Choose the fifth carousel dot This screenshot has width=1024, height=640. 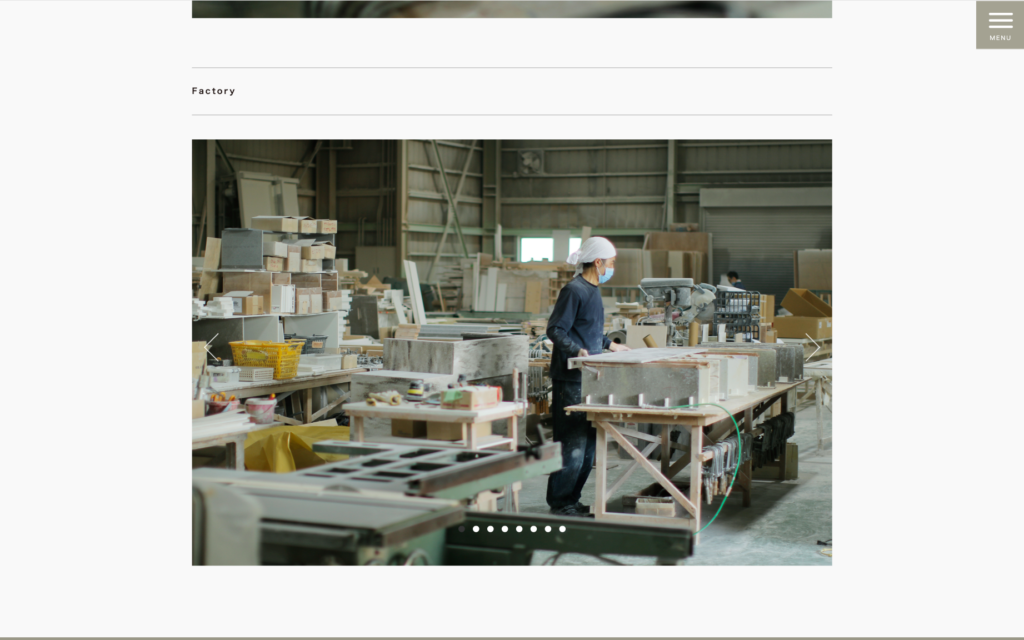coord(519,529)
